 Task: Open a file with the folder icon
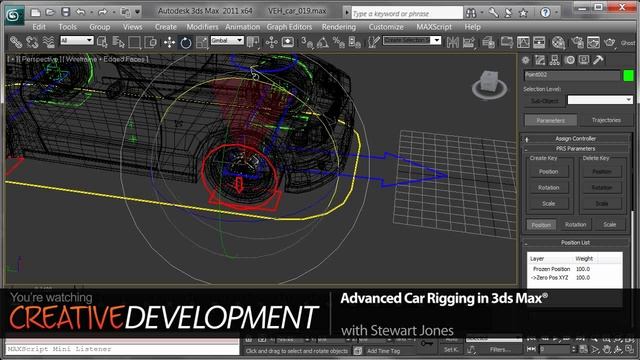(50, 12)
